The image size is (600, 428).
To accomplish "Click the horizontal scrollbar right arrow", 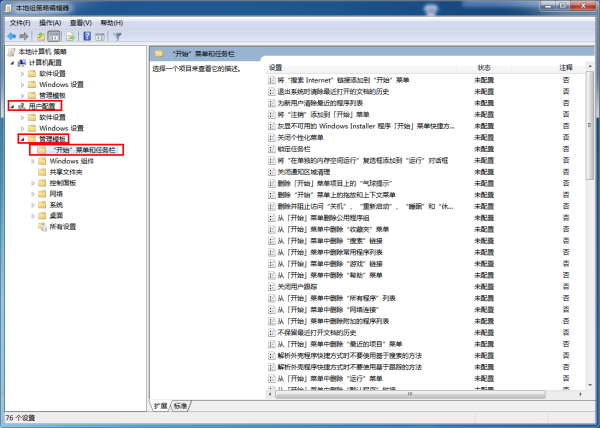I will point(580,394).
